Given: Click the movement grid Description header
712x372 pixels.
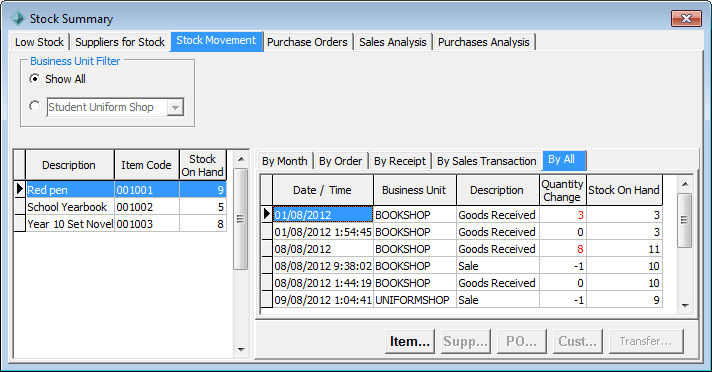Looking at the screenshot, I should click(x=498, y=190).
